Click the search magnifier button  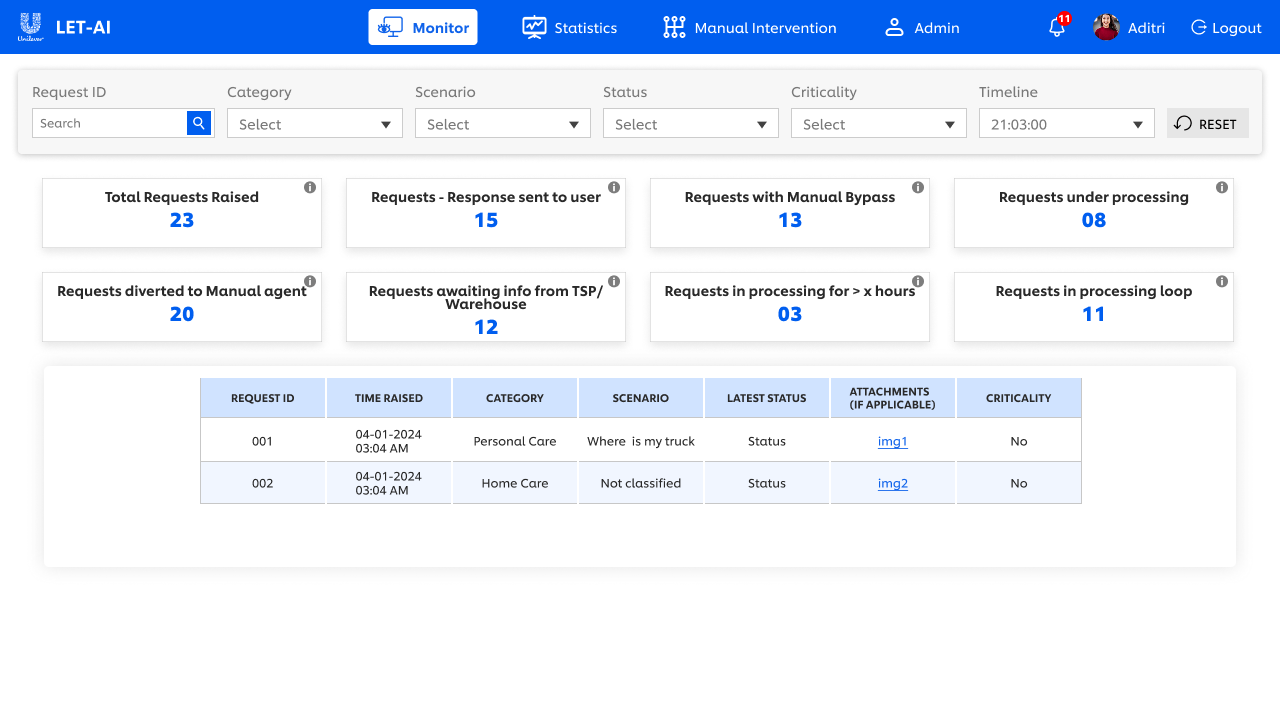[199, 123]
